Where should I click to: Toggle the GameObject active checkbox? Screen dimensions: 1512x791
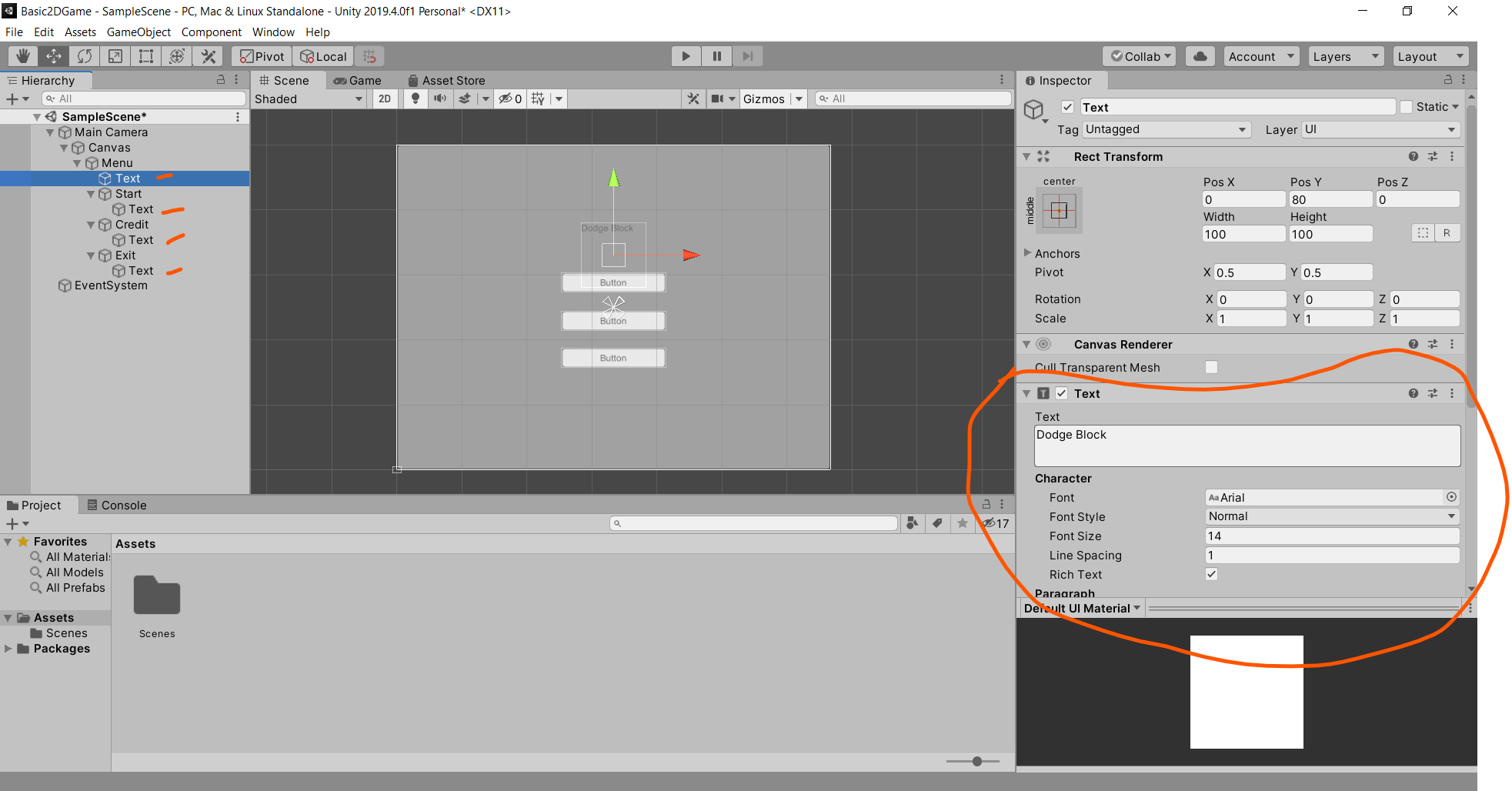click(x=1067, y=107)
